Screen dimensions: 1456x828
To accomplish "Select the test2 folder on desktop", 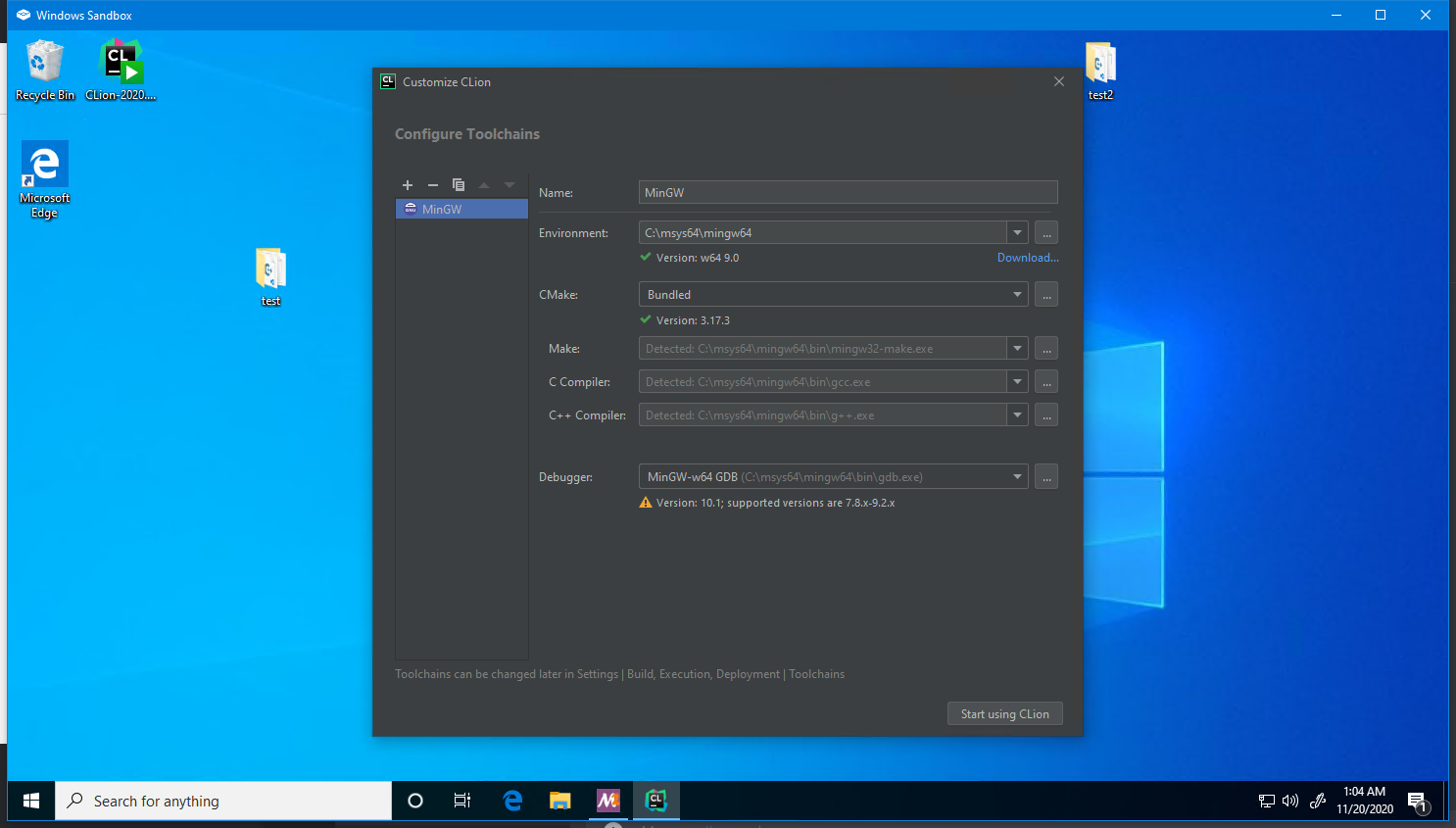I will click(1100, 71).
